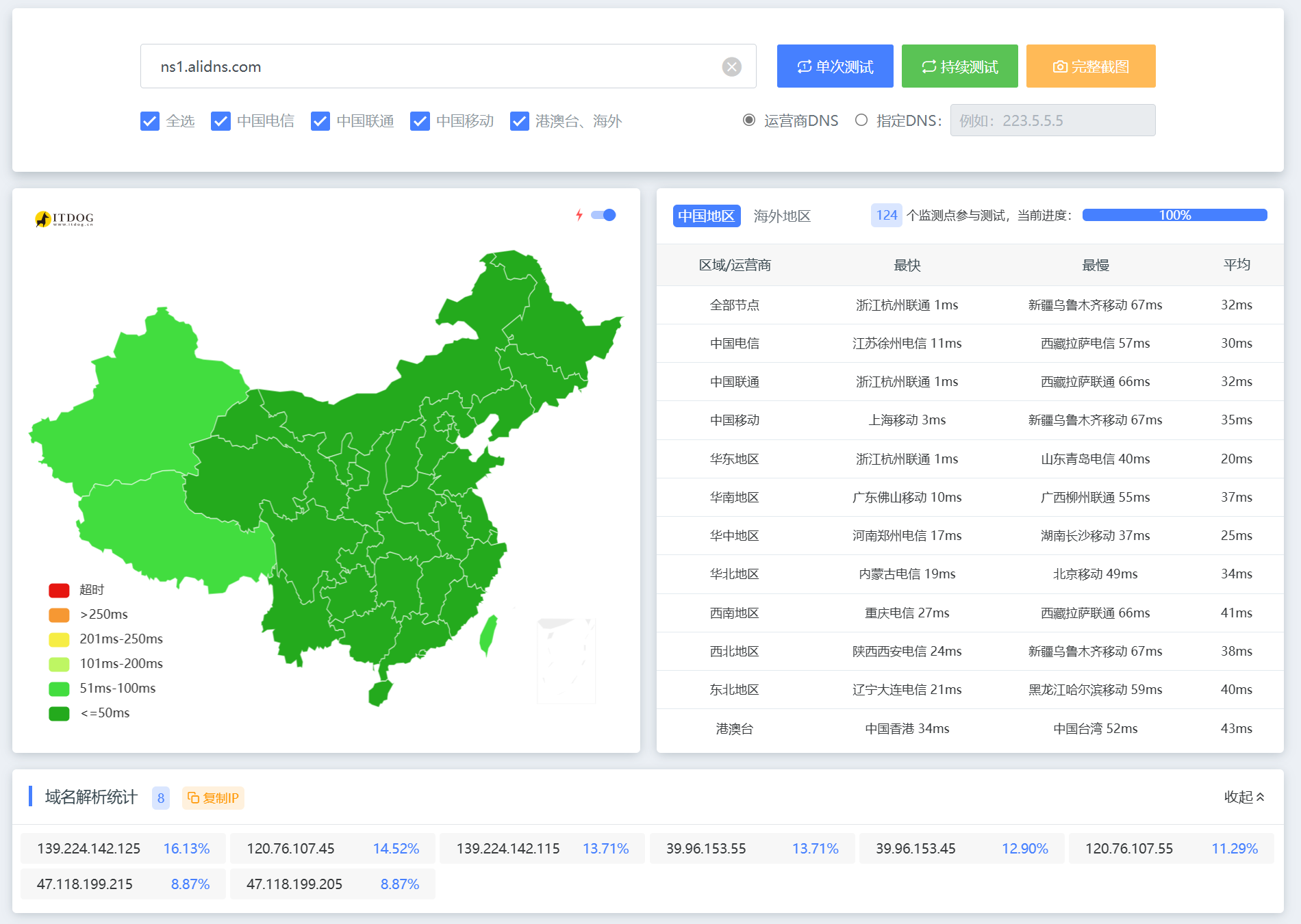Toggle the 中国联通 checkbox
This screenshot has height=924, width=1301.
click(320, 121)
